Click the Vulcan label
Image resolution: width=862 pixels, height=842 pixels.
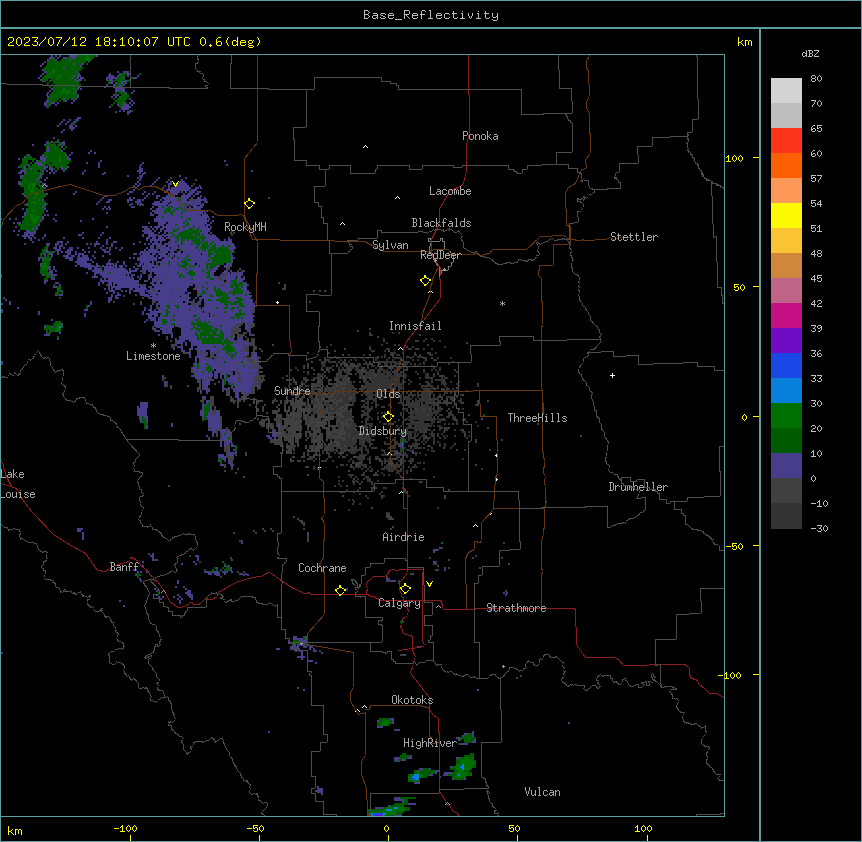542,792
